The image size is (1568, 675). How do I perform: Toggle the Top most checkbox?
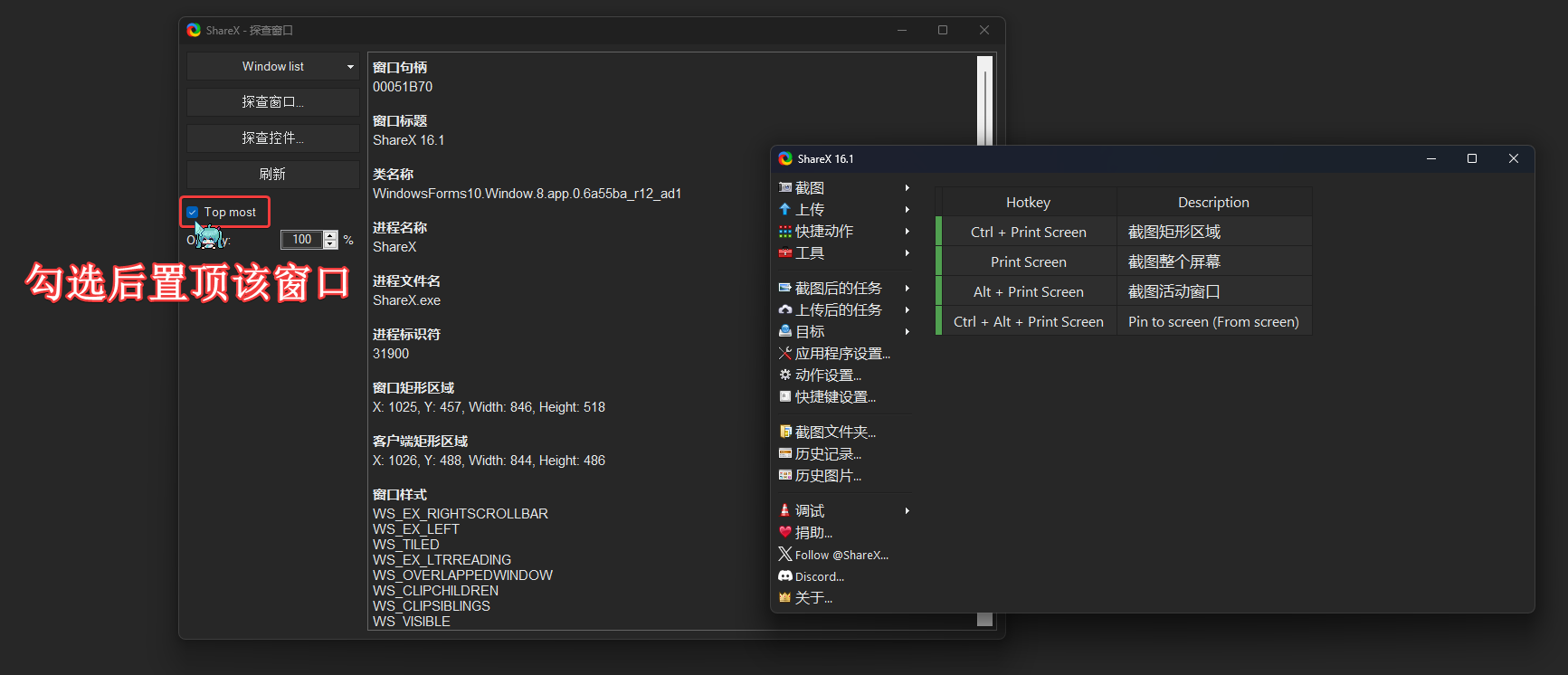point(193,213)
